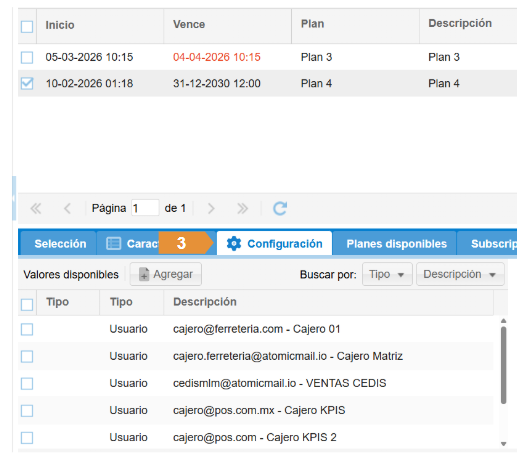Open the Tipo search dropdown
The image size is (517, 470).
387,274
